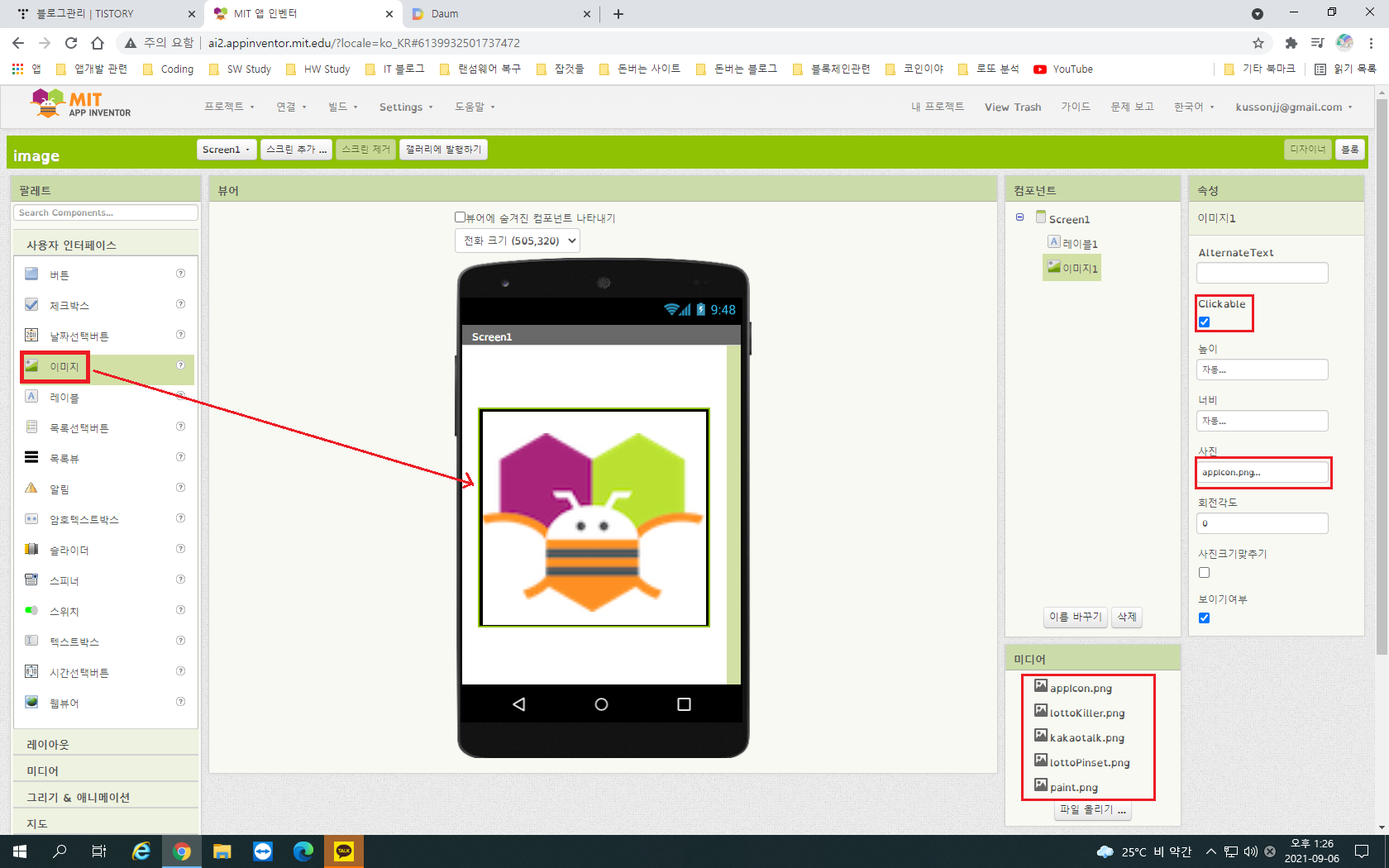Switch to the Daum browser tab
The height and width of the screenshot is (868, 1389).
(x=500, y=14)
